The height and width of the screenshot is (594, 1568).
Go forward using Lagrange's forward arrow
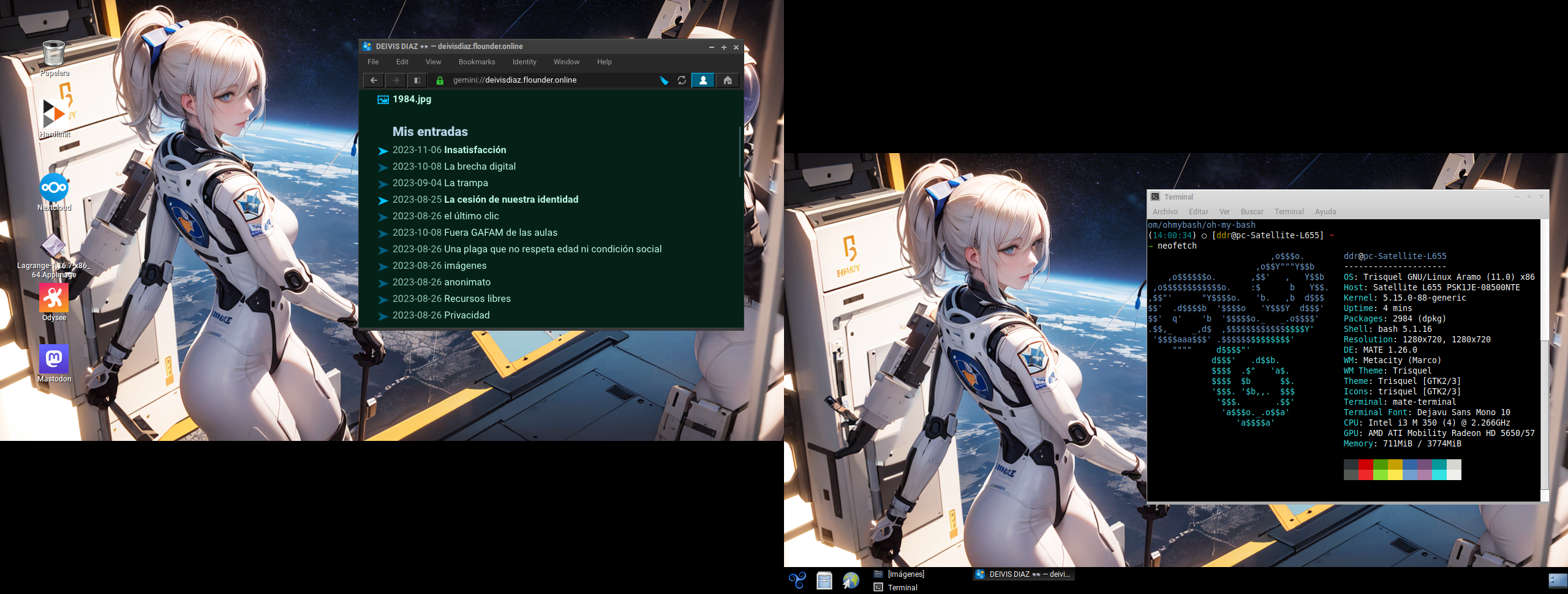coord(396,80)
